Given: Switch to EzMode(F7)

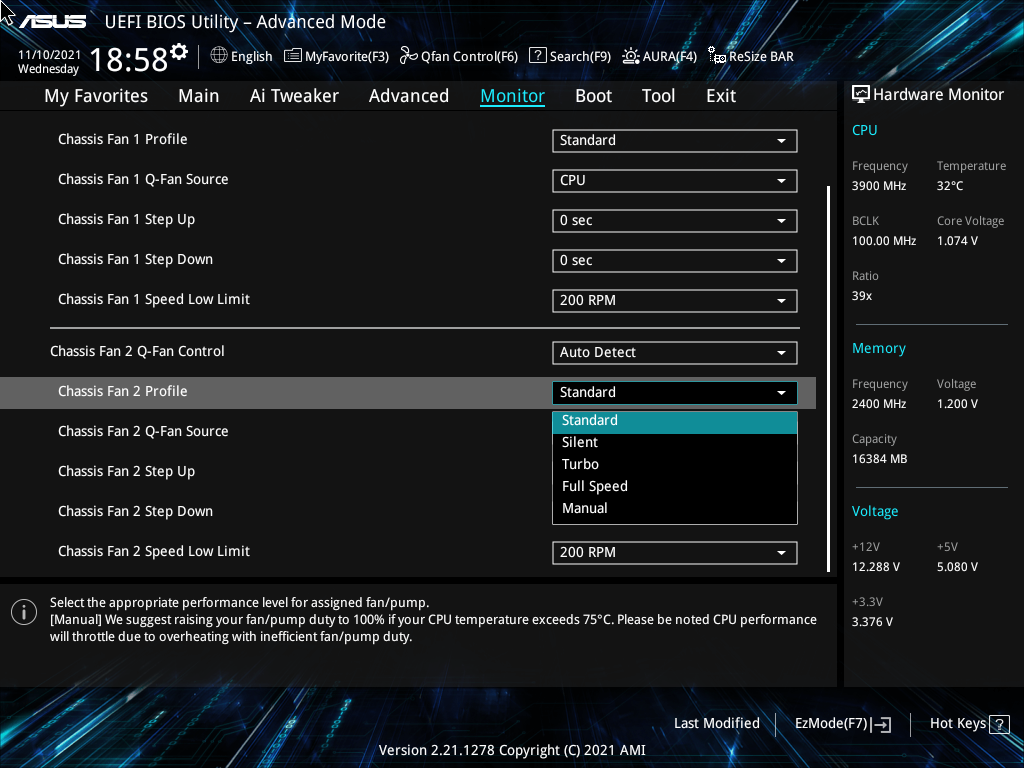Looking at the screenshot, I should pyautogui.click(x=842, y=724).
